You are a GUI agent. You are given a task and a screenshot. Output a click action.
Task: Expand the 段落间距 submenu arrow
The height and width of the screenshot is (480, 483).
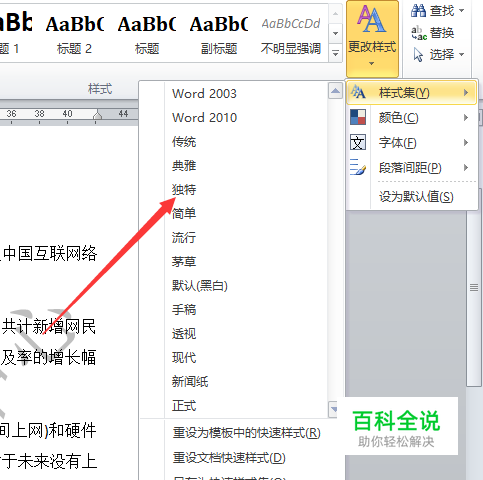(x=466, y=167)
